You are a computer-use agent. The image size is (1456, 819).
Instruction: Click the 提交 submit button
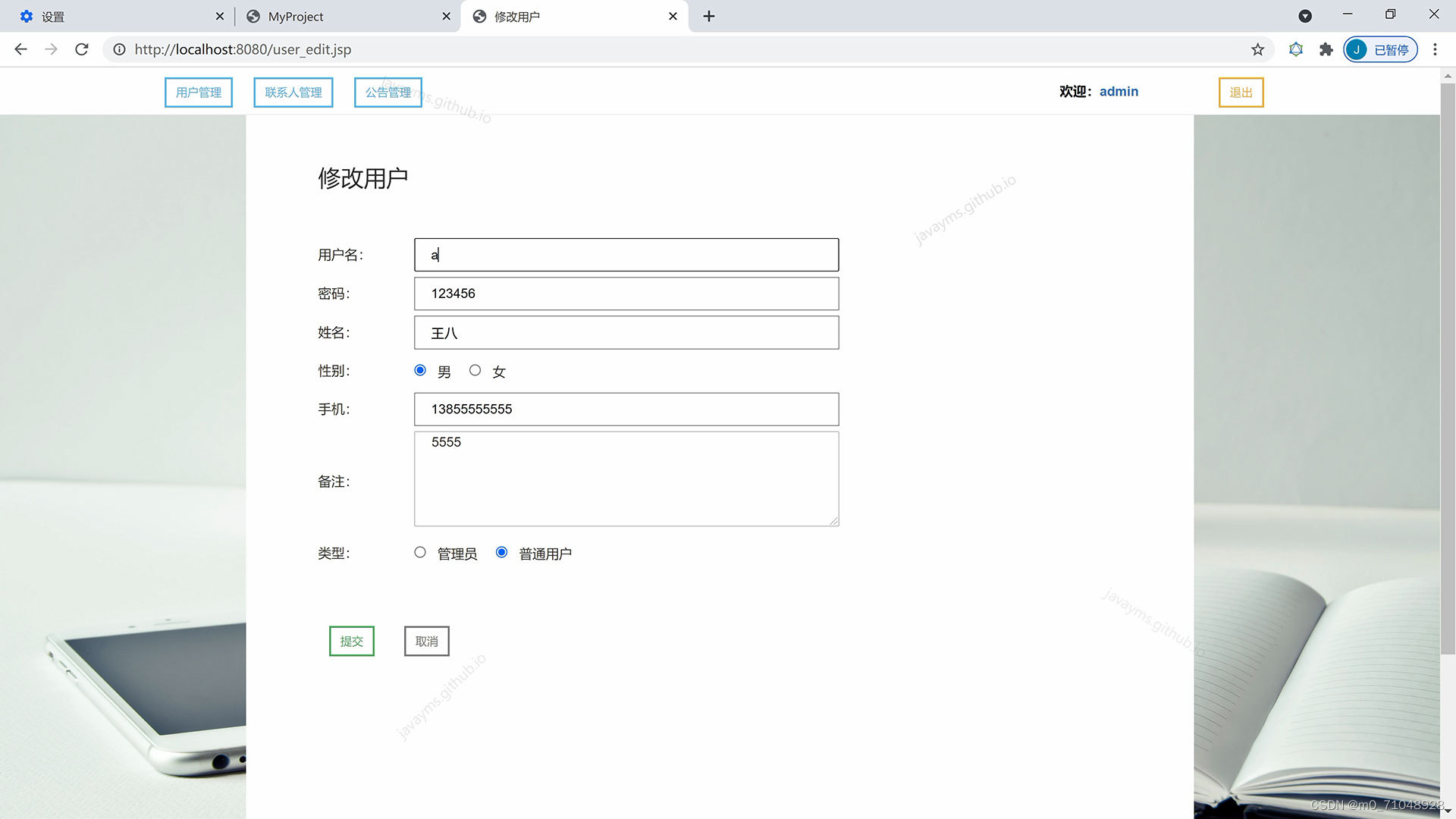[x=351, y=642]
